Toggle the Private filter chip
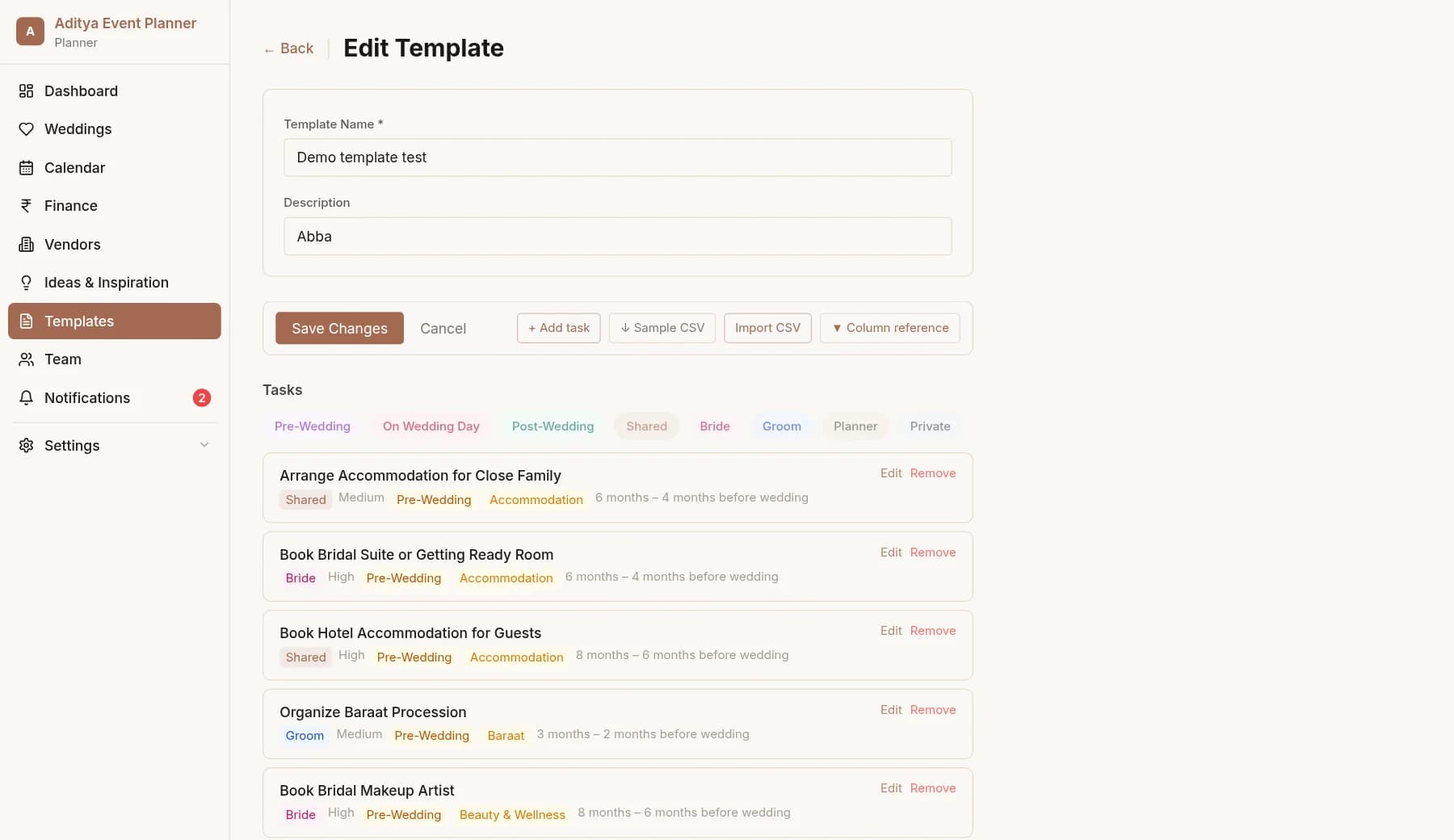This screenshot has width=1454, height=840. coord(930,426)
